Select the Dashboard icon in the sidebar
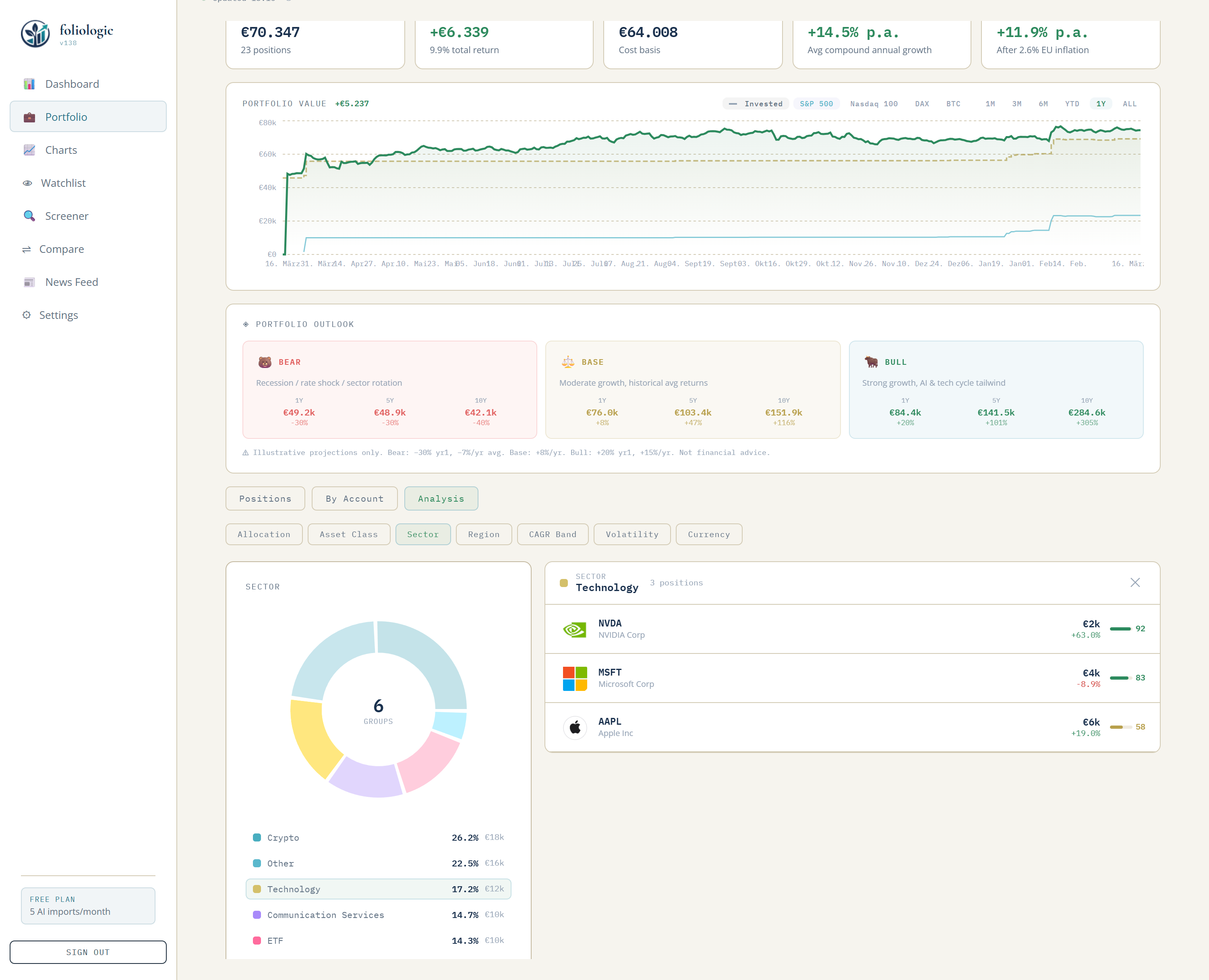 pyautogui.click(x=29, y=83)
